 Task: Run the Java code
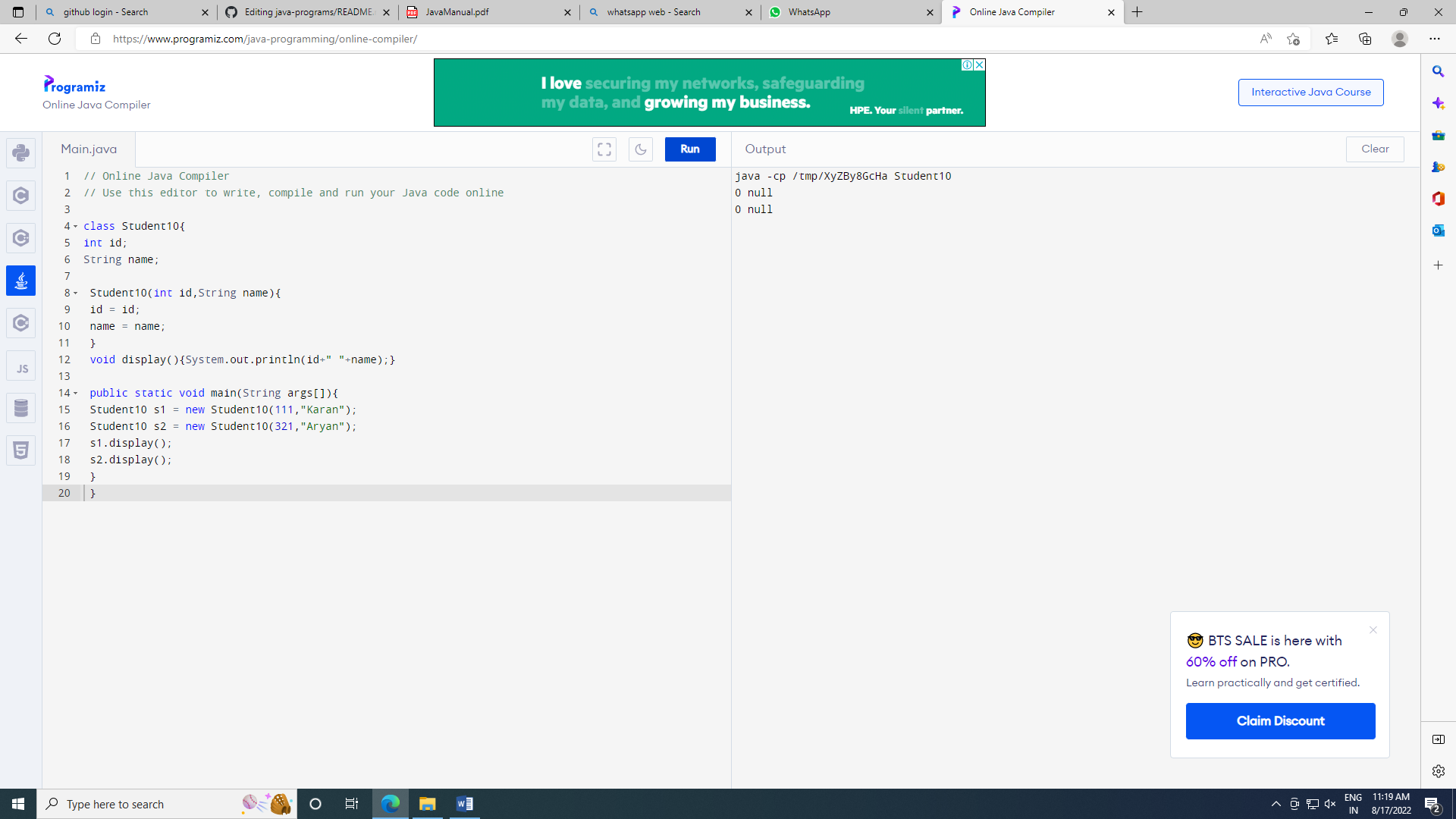point(690,149)
